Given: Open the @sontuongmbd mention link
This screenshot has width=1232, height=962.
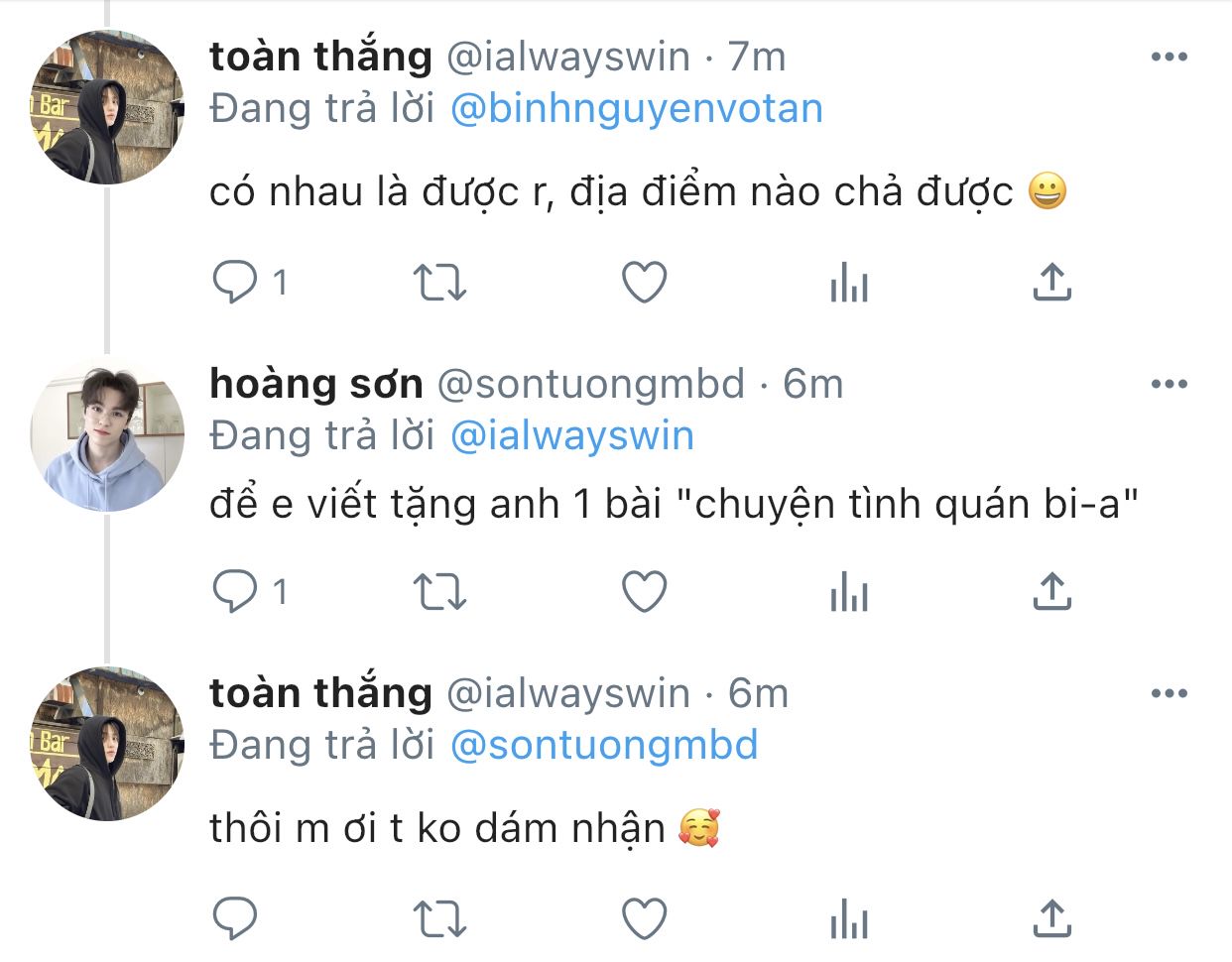Looking at the screenshot, I should point(603,746).
